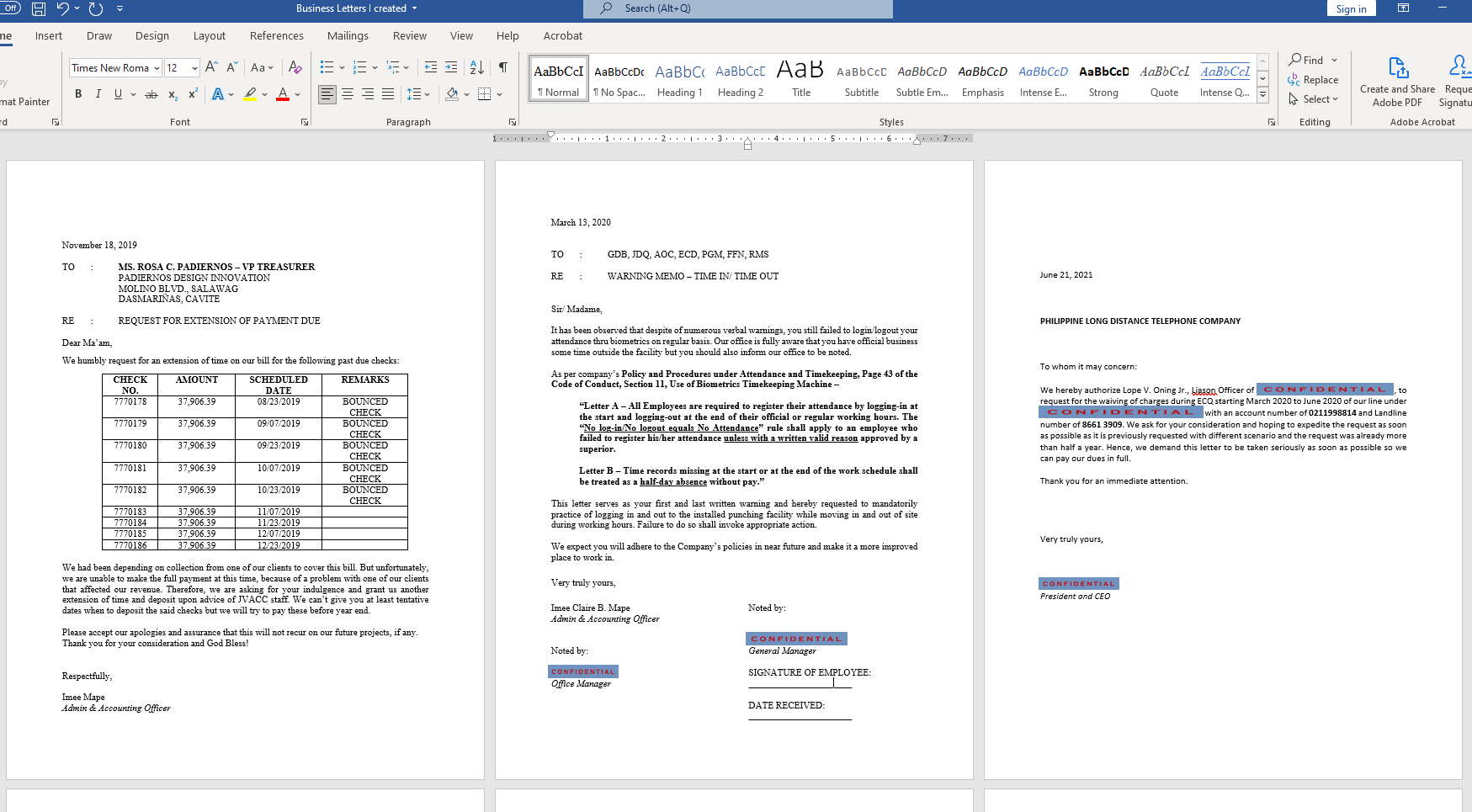Apply the Title style

point(801,79)
